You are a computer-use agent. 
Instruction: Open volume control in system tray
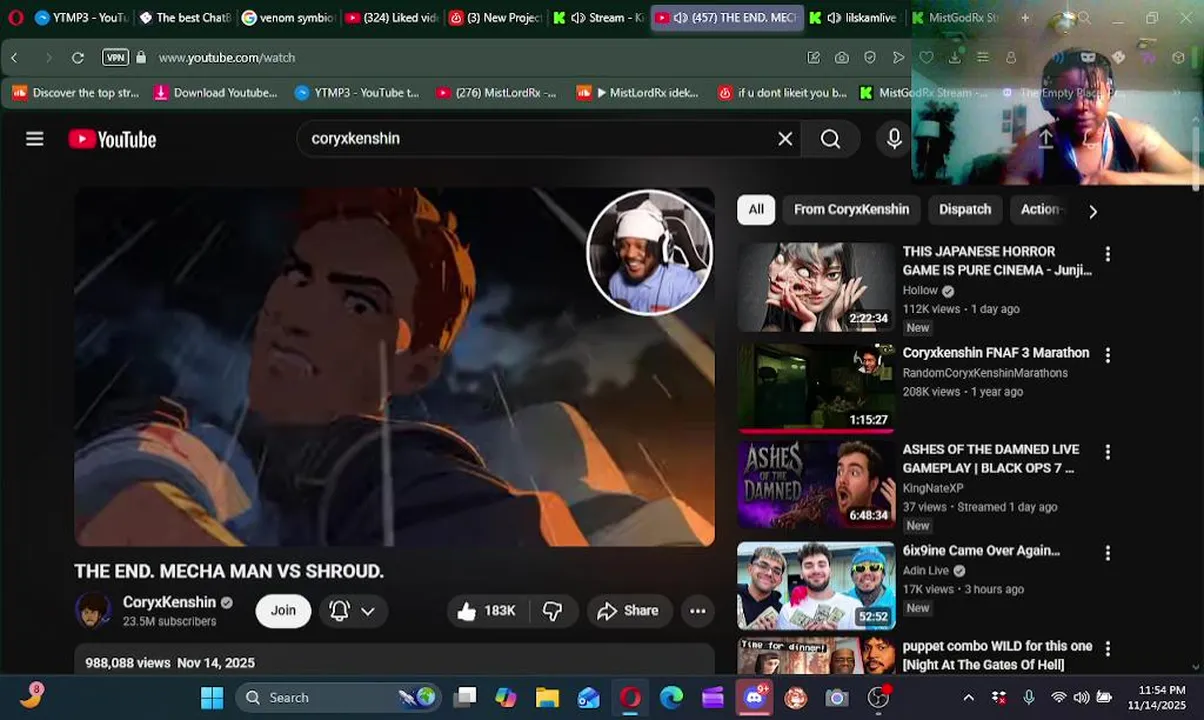tap(1081, 698)
